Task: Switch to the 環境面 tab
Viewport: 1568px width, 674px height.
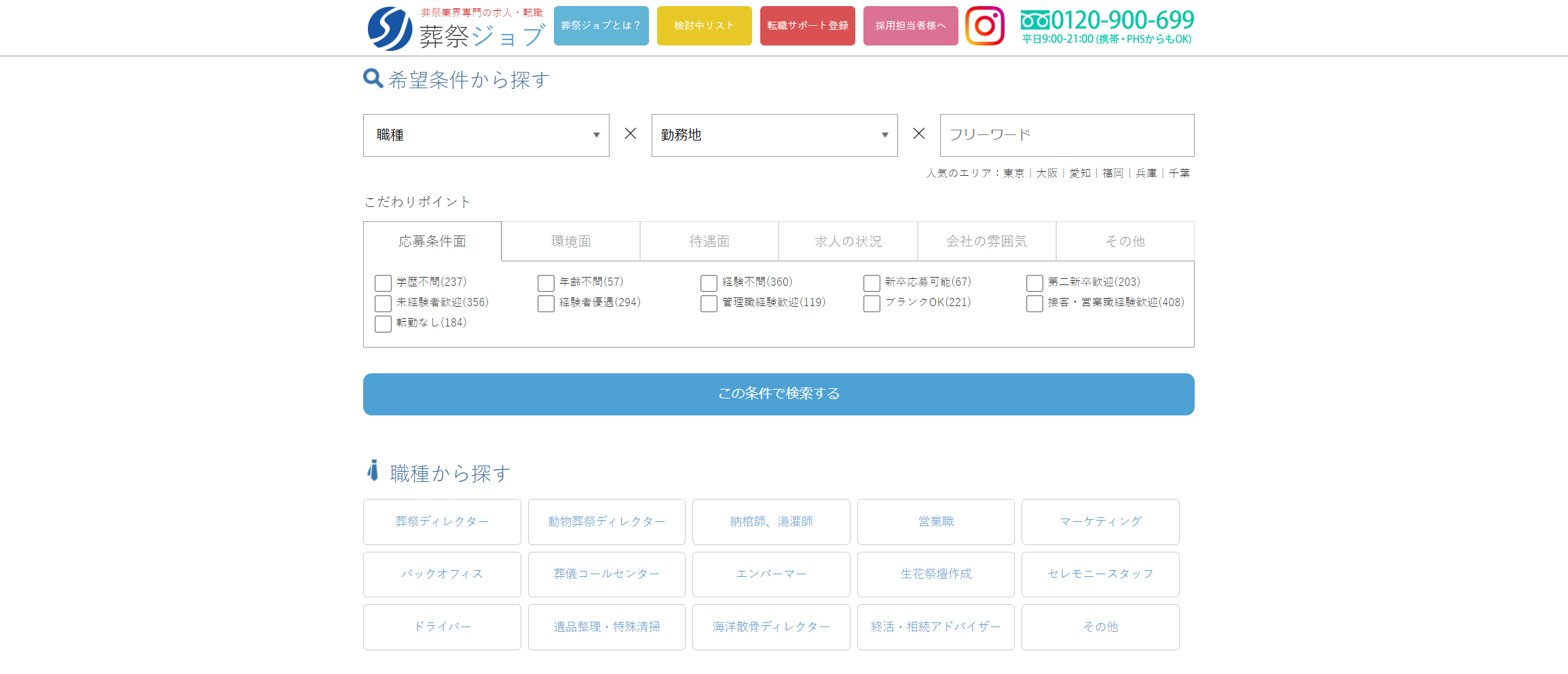Action: (571, 242)
